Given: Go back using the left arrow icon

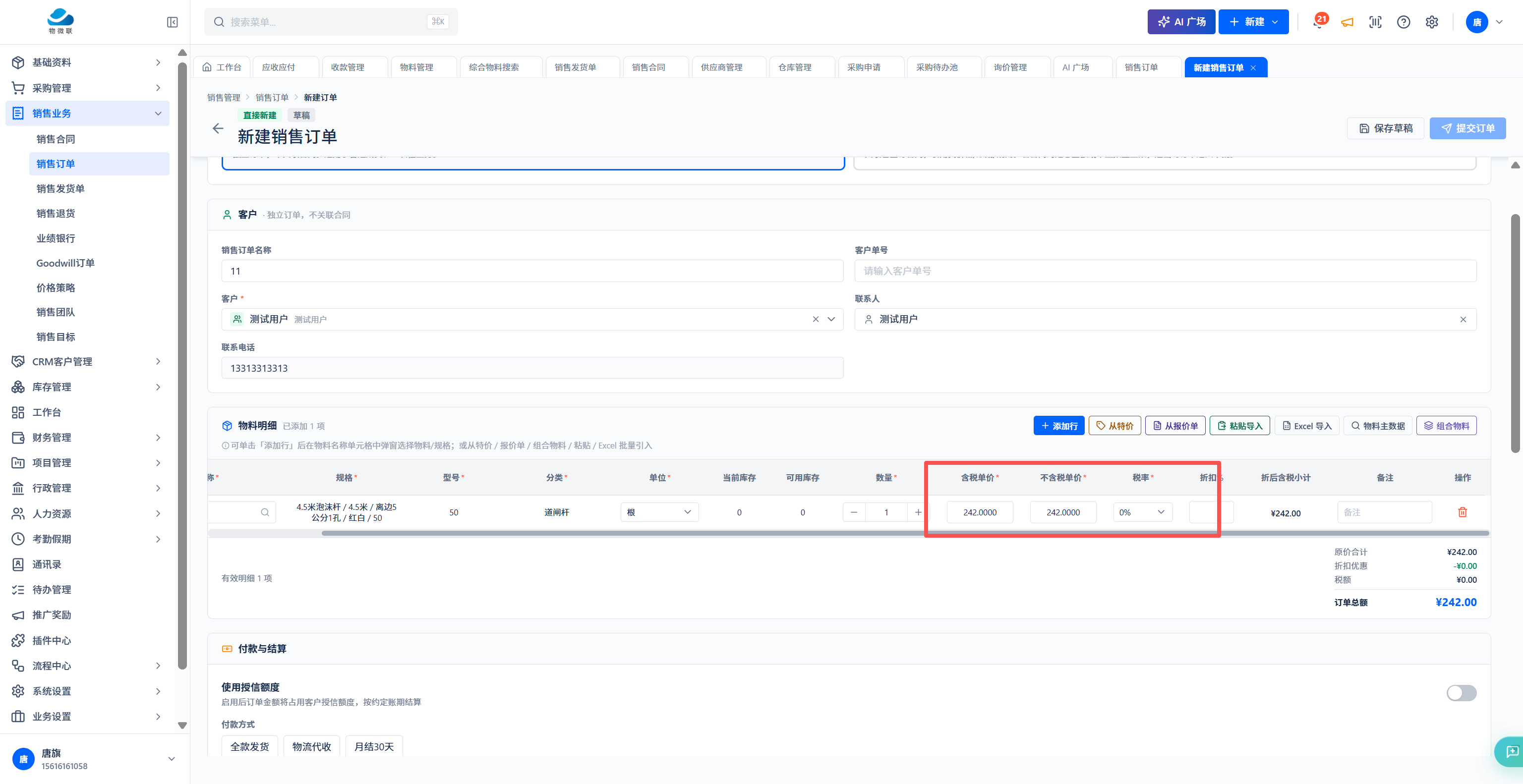Looking at the screenshot, I should pyautogui.click(x=218, y=128).
